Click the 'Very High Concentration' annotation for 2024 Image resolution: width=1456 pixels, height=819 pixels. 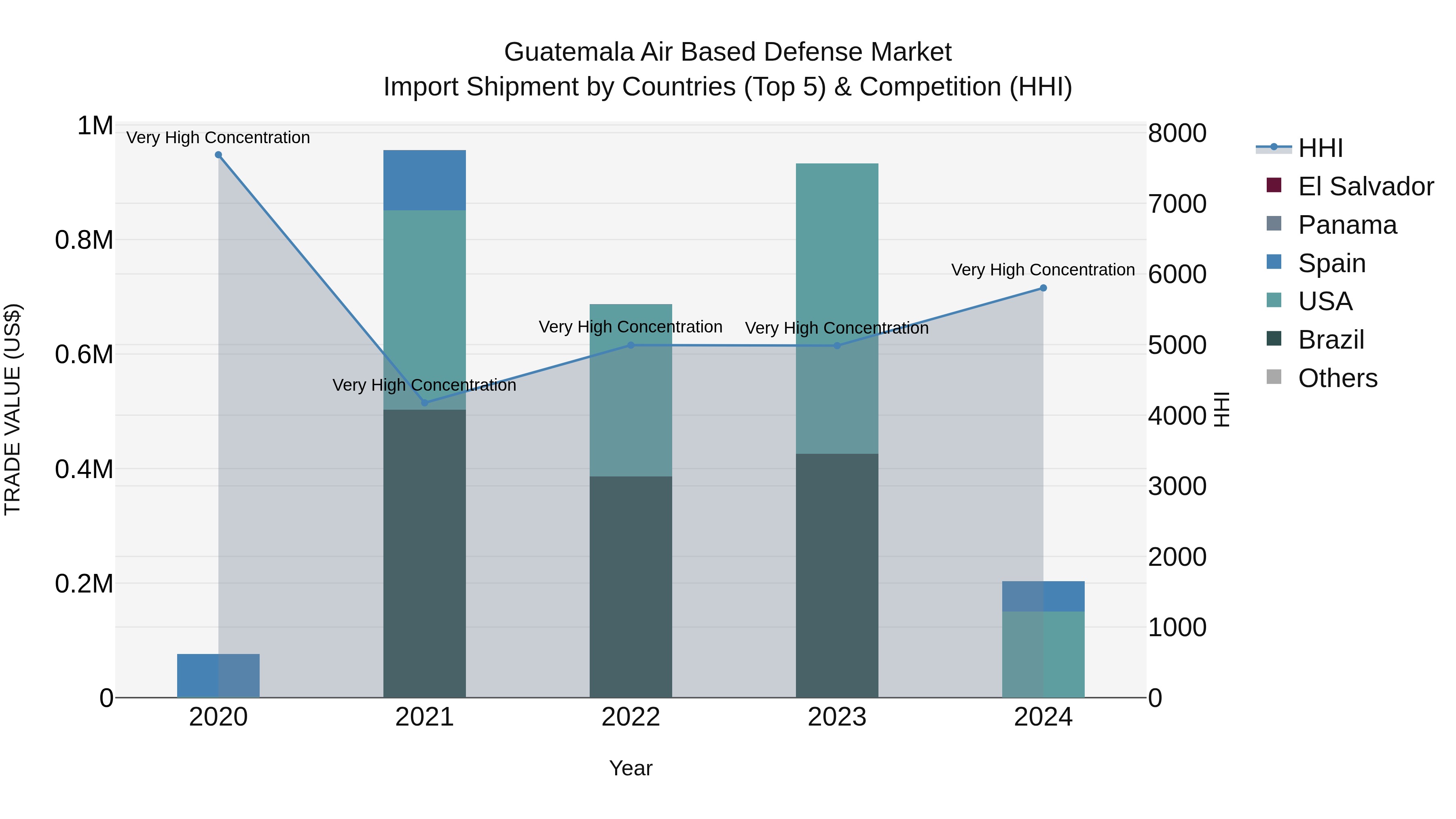(1043, 270)
